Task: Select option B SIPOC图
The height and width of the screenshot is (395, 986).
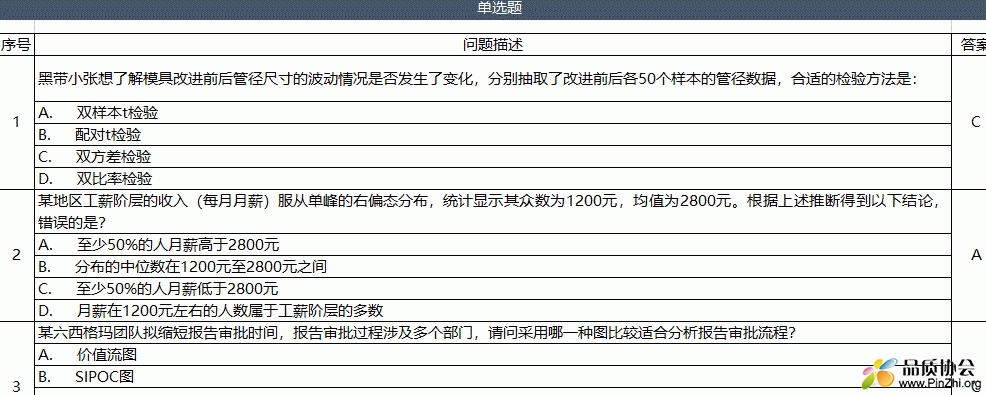Action: [493, 377]
